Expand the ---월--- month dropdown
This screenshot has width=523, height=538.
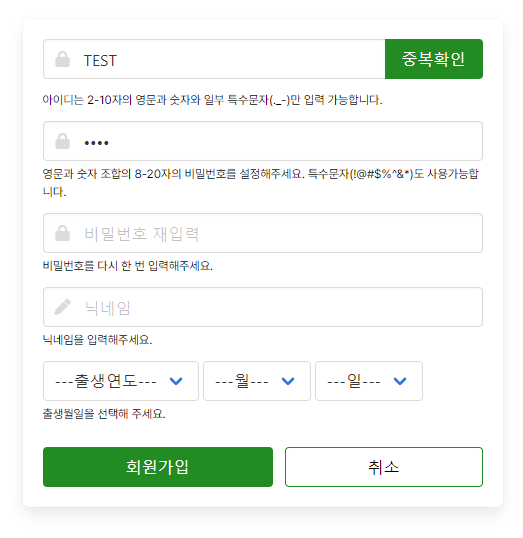click(x=257, y=381)
